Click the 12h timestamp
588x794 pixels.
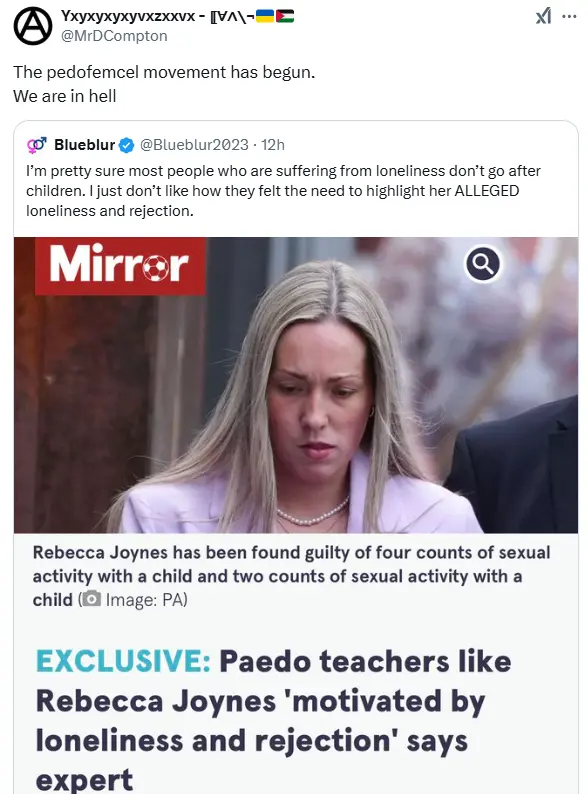point(273,145)
